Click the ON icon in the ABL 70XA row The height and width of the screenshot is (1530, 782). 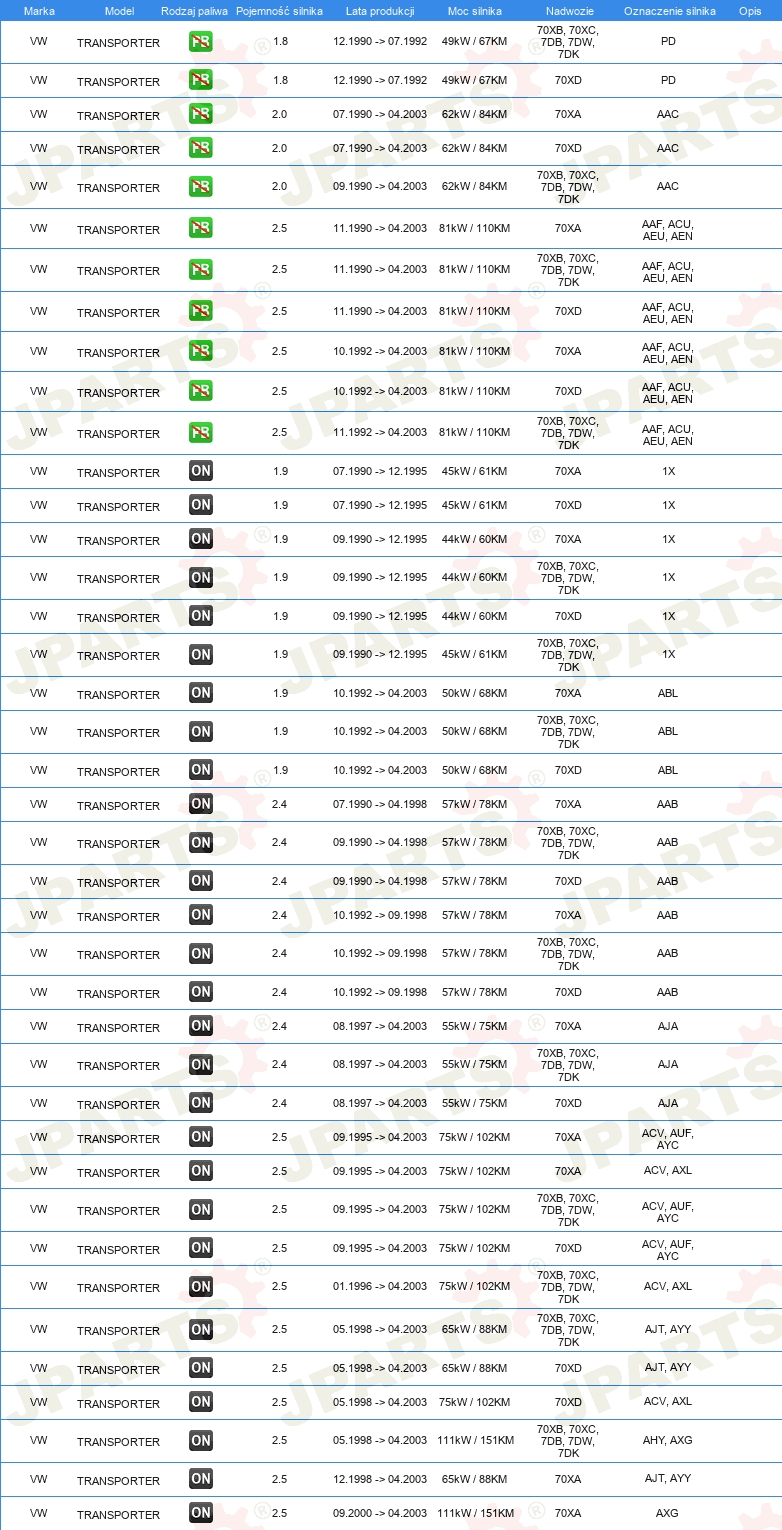[x=201, y=693]
